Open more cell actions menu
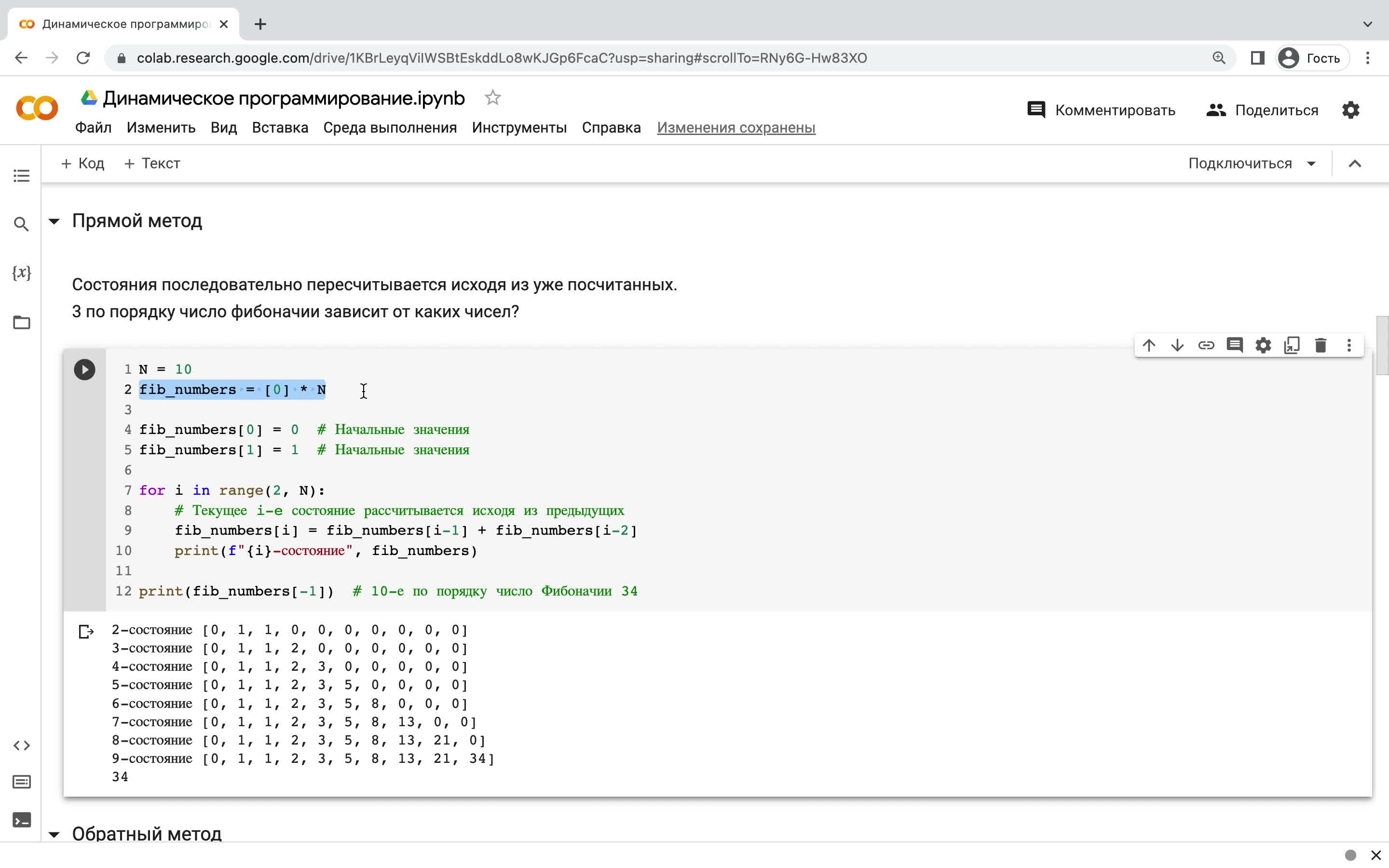Screen dimensions: 1389x868 coord(1349,345)
